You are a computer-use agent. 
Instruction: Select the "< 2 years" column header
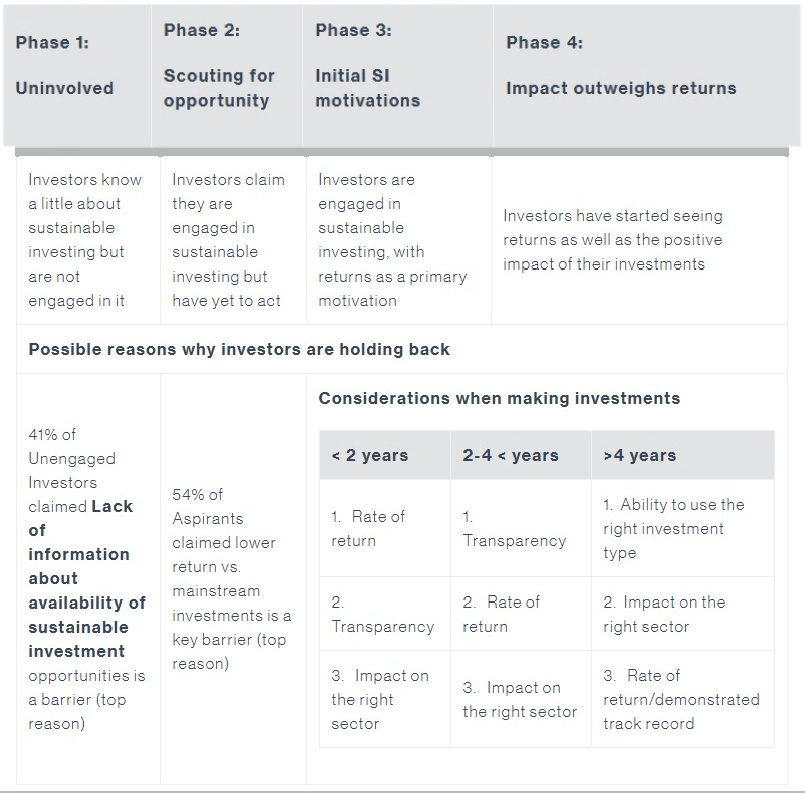(370, 455)
